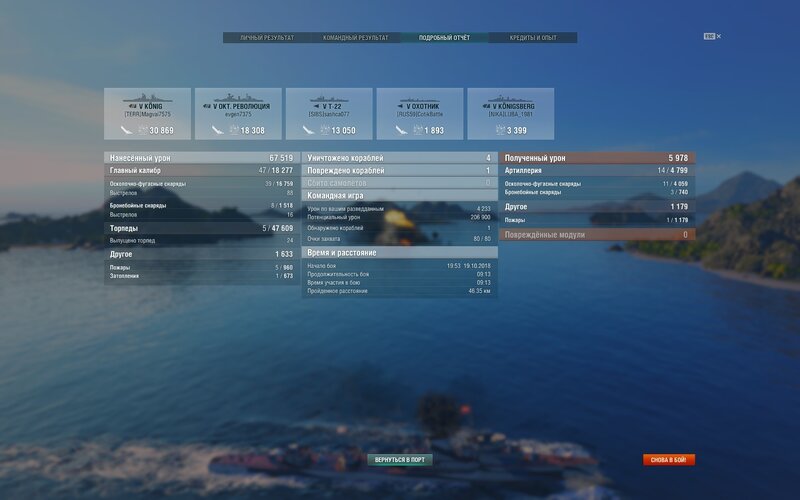
Task: Click the destroyer class icon before V Охотник
Action: pos(401,106)
